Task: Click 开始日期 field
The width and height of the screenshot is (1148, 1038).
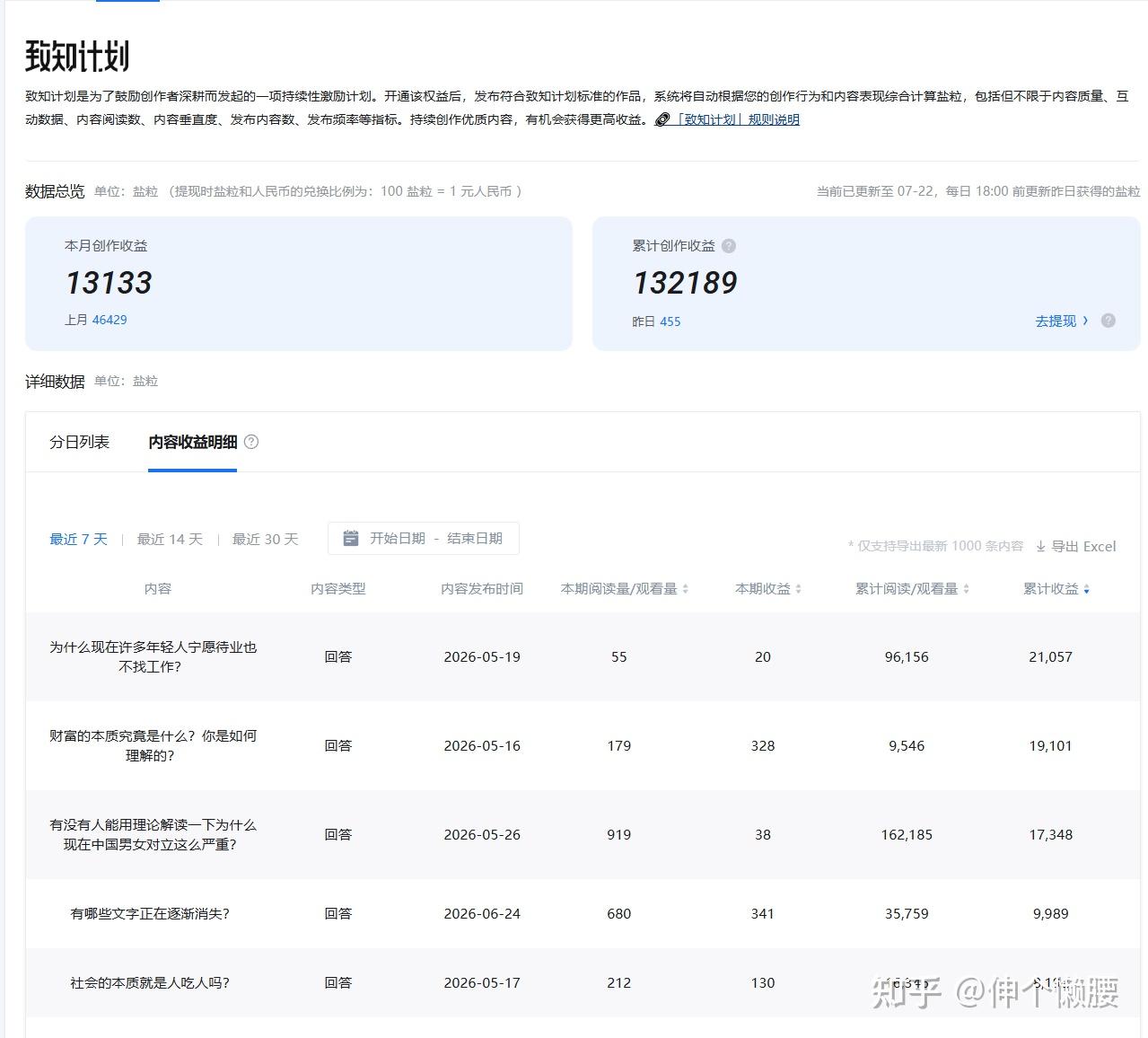Action: pos(398,538)
